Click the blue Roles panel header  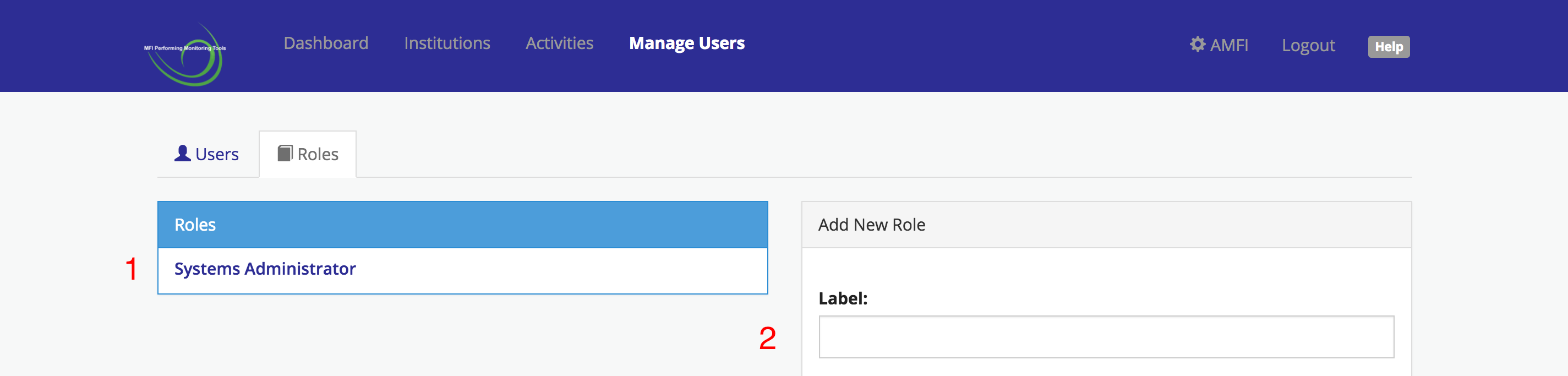tap(463, 225)
